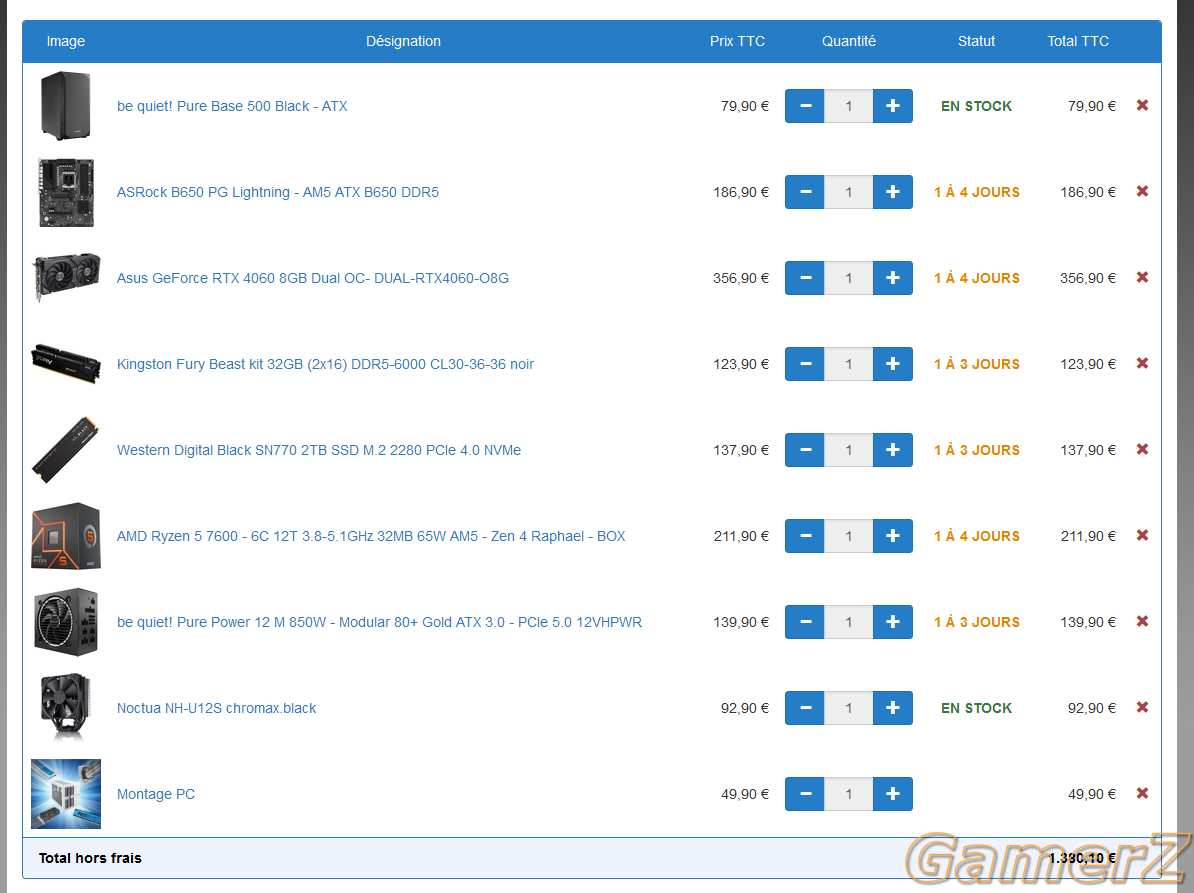Increase quantity of Pure Power 12 M PSU
This screenshot has width=1194, height=893.
[892, 622]
